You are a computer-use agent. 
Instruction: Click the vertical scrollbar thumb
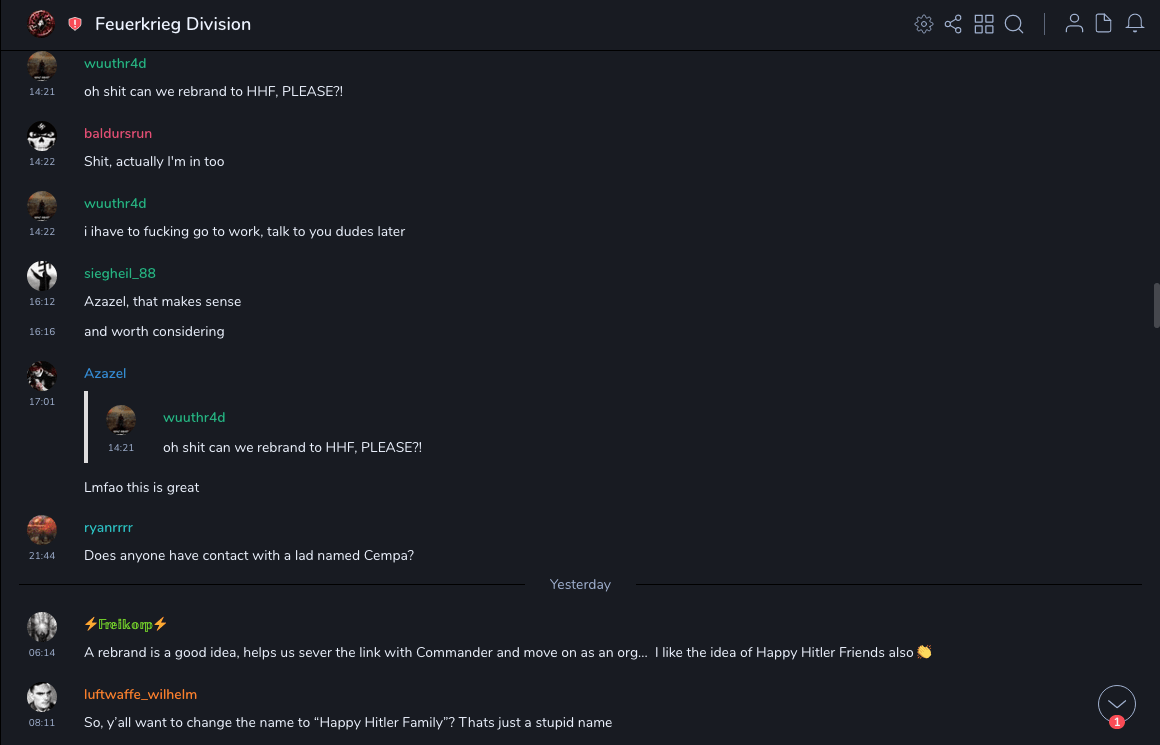point(1156,305)
